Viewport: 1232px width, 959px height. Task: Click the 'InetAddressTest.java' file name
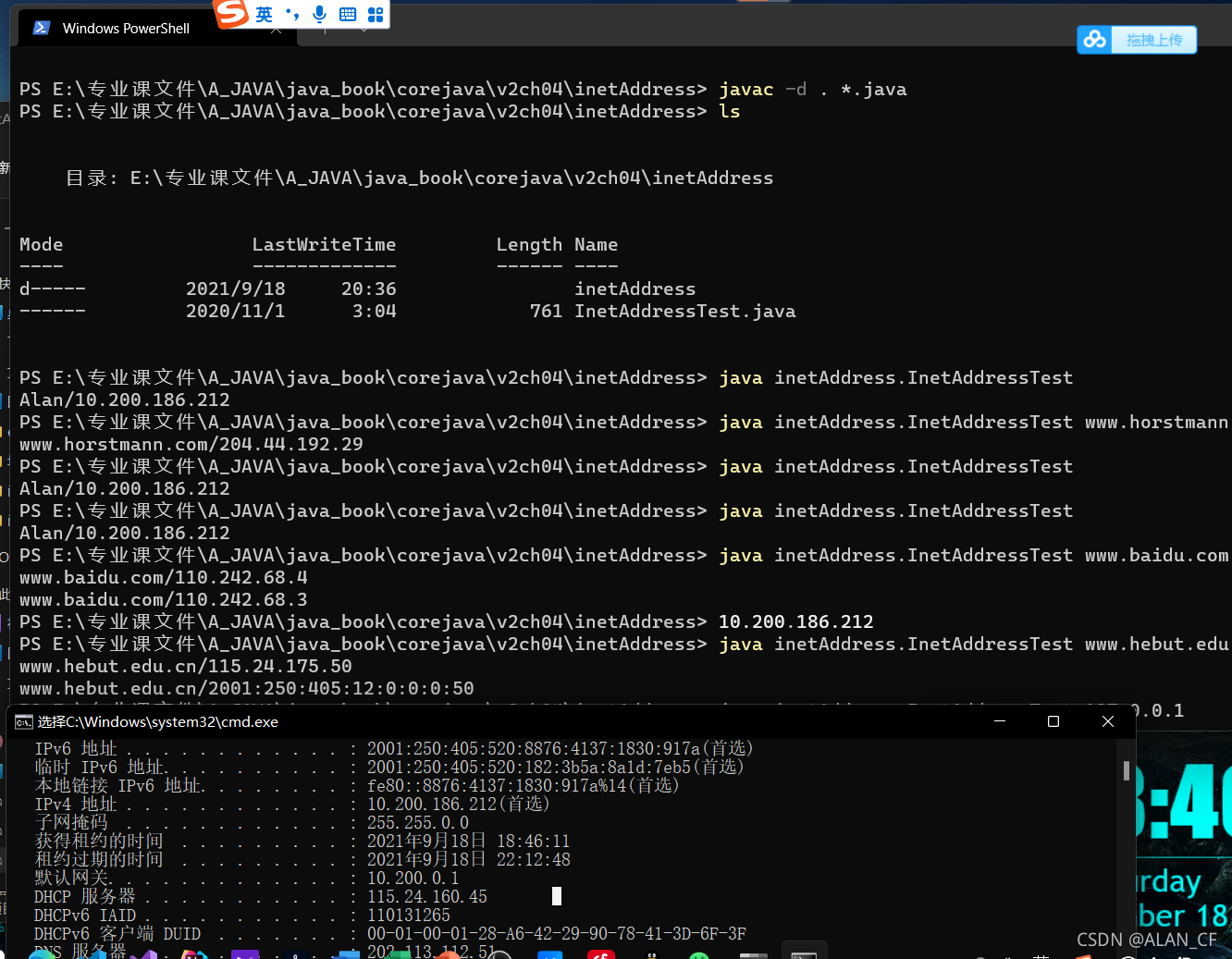[685, 312]
